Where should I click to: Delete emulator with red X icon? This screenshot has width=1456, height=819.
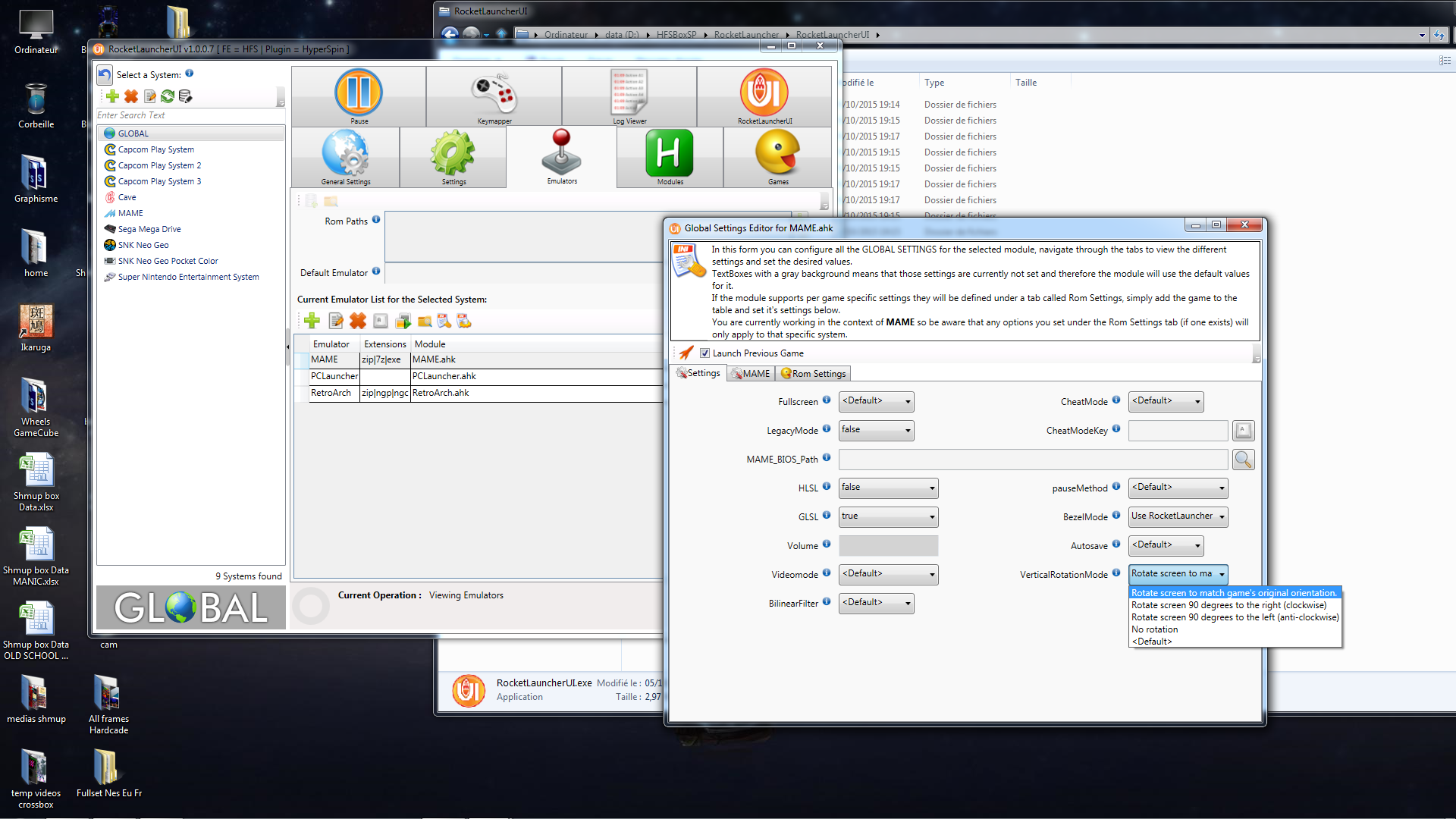(358, 322)
